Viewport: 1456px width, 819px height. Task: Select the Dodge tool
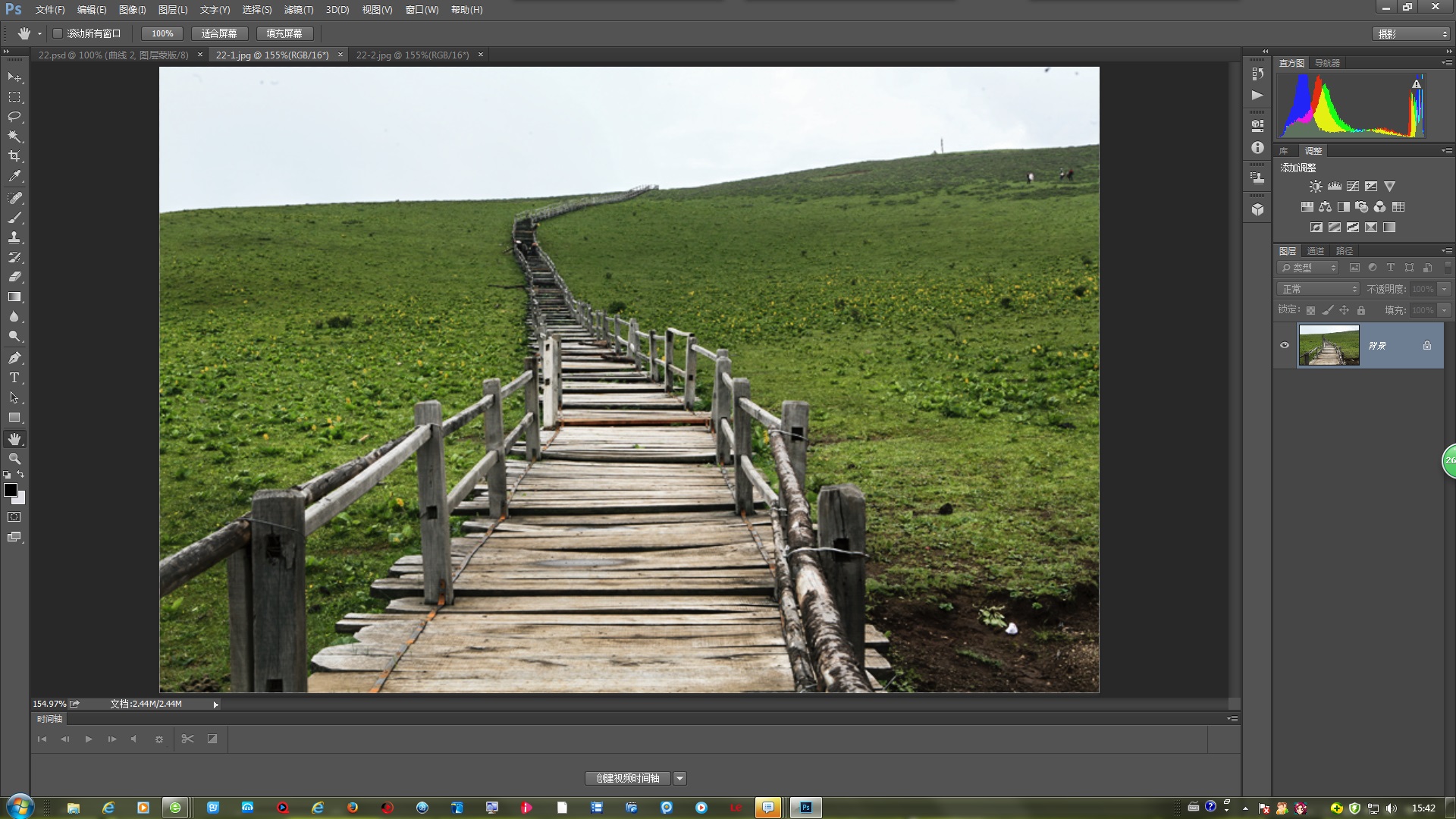14,336
